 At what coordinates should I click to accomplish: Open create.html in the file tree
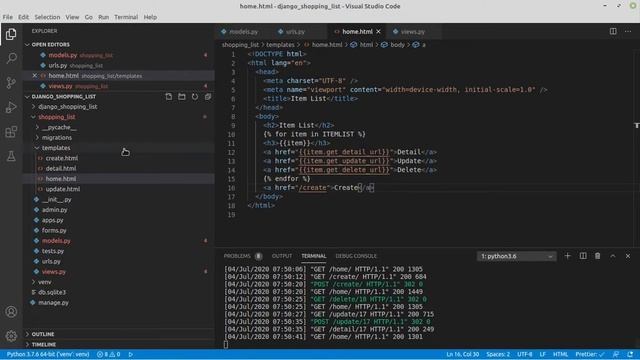coord(62,158)
